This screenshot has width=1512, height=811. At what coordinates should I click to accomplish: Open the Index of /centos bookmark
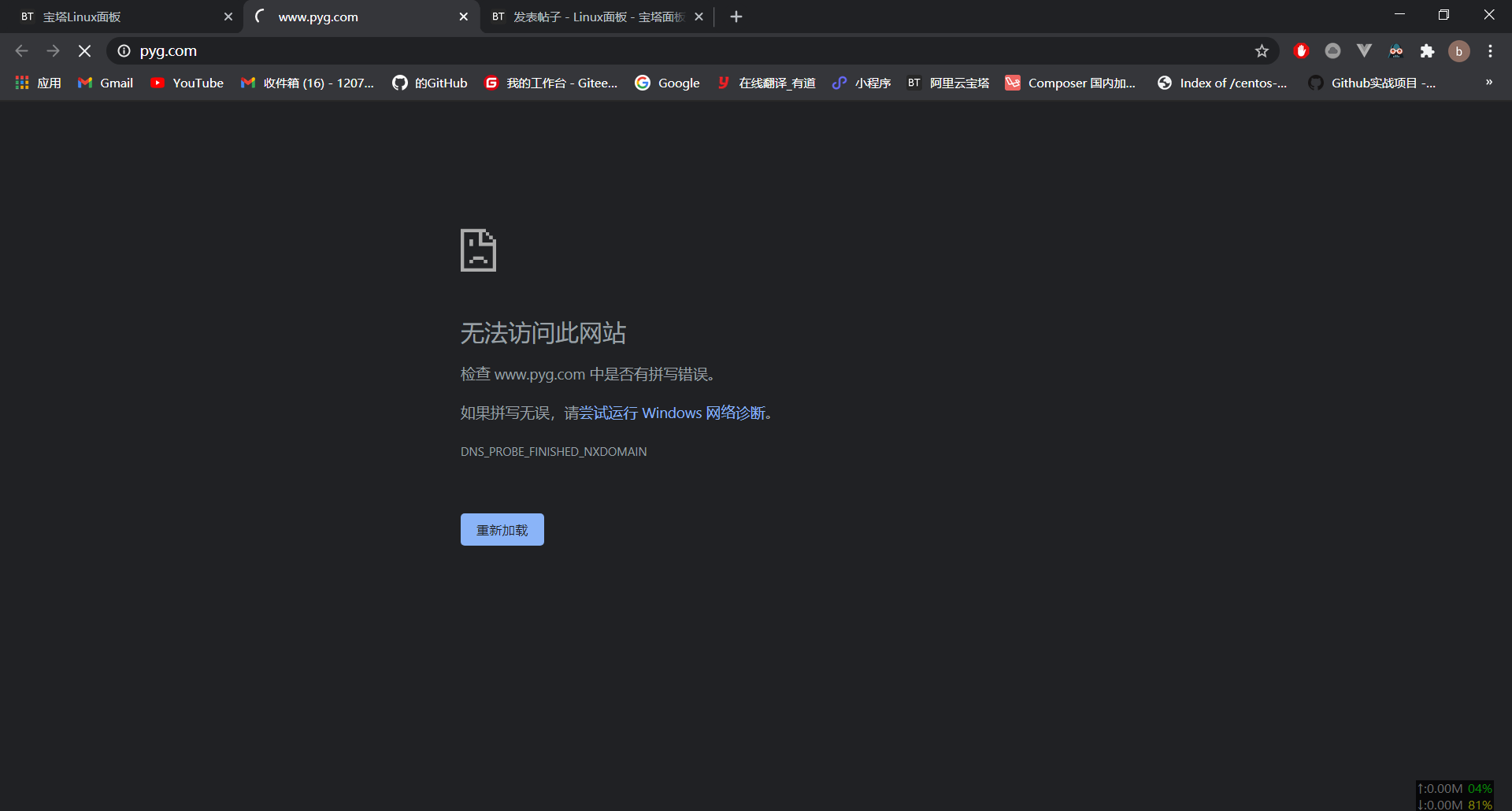click(1221, 83)
